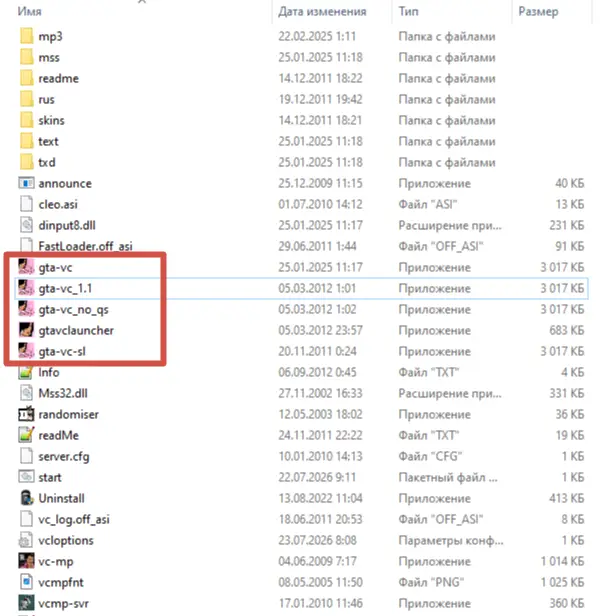Select the readMe text file icon
Image resolution: width=601 pixels, height=616 pixels.
(x=26, y=435)
